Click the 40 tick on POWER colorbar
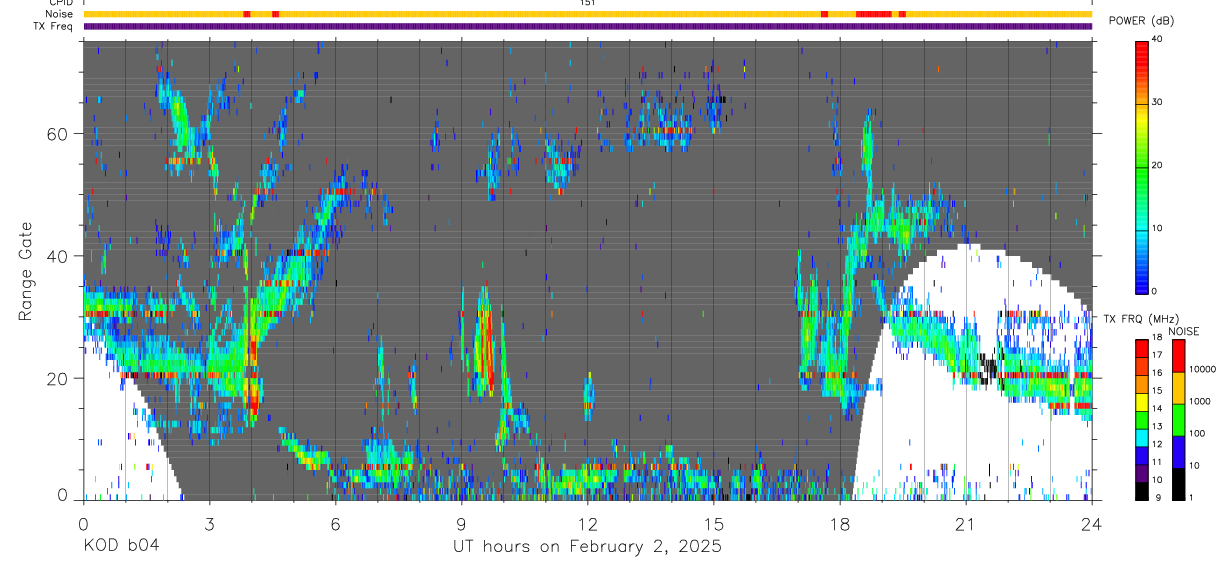1228x567 pixels. coord(1159,39)
